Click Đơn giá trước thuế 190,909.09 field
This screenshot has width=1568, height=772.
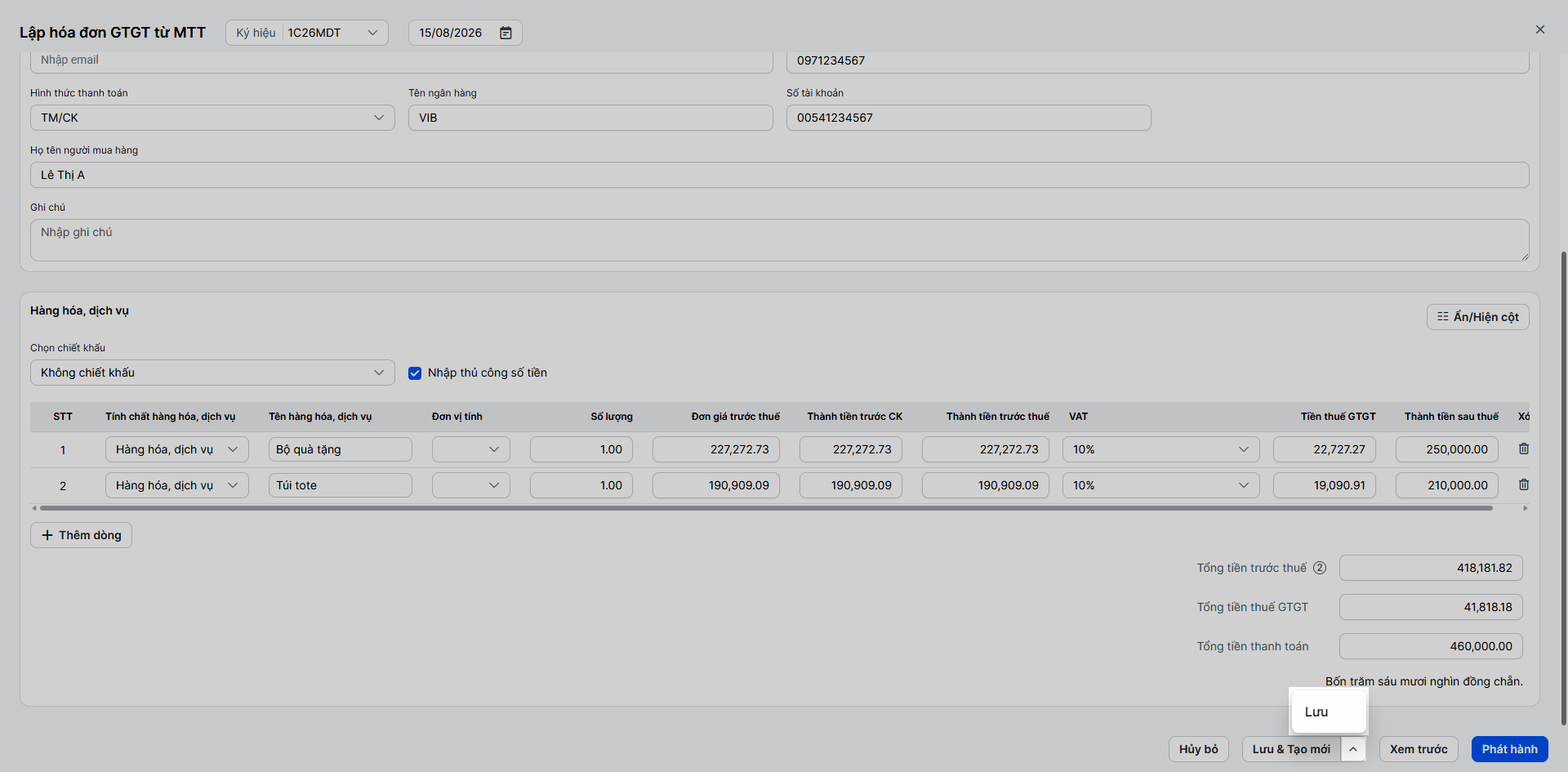pyautogui.click(x=716, y=485)
